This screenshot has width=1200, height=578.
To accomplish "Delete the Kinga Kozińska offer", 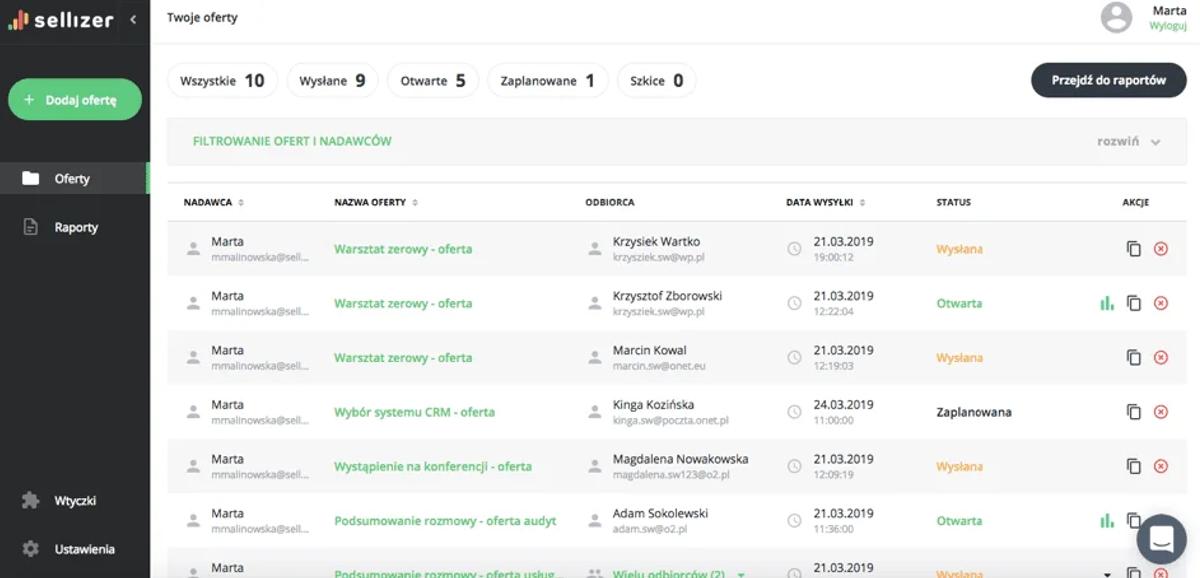I will pyautogui.click(x=1161, y=412).
